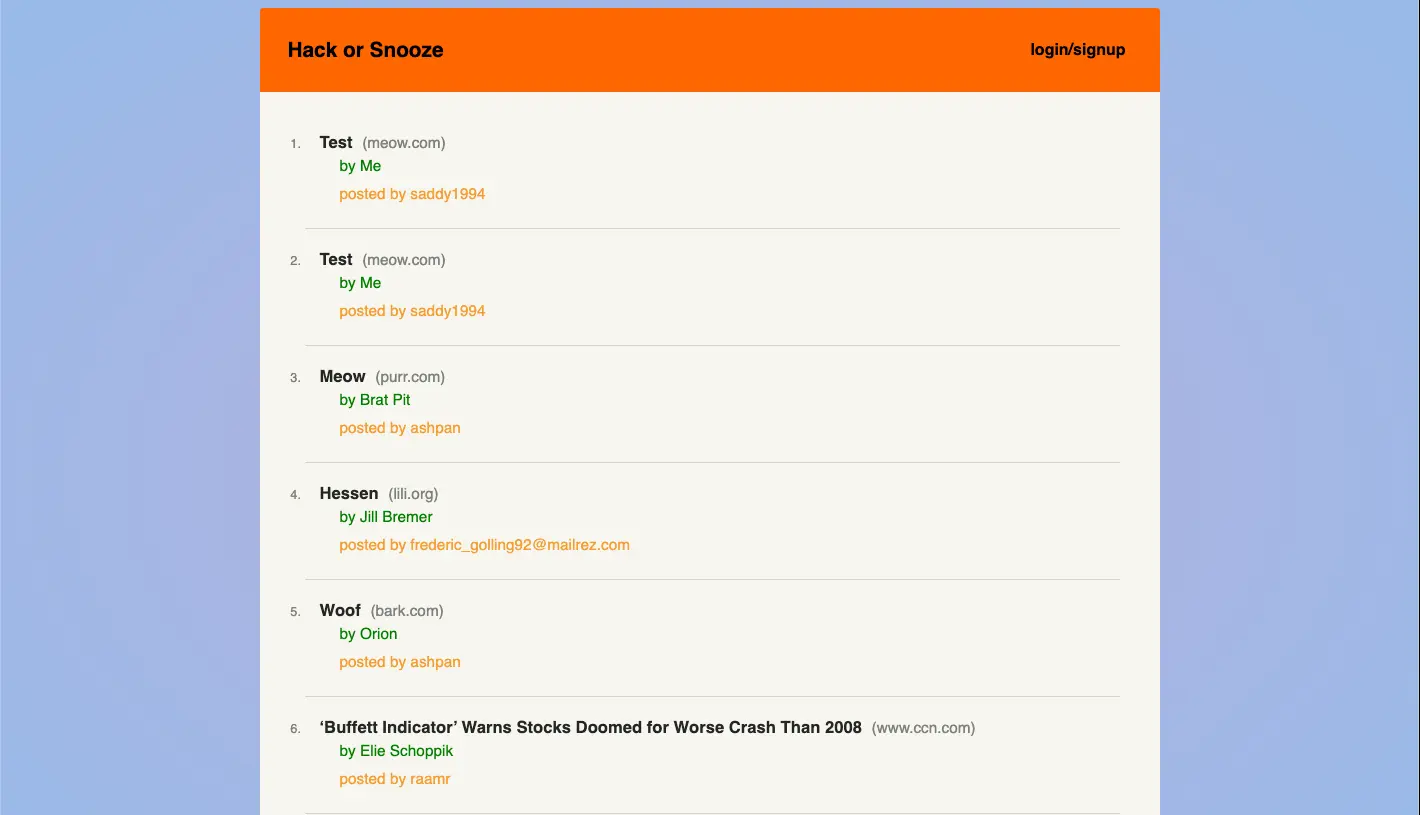Click 'by Me' author in story 1
Screen dimensions: 1420x815
click(x=360, y=166)
